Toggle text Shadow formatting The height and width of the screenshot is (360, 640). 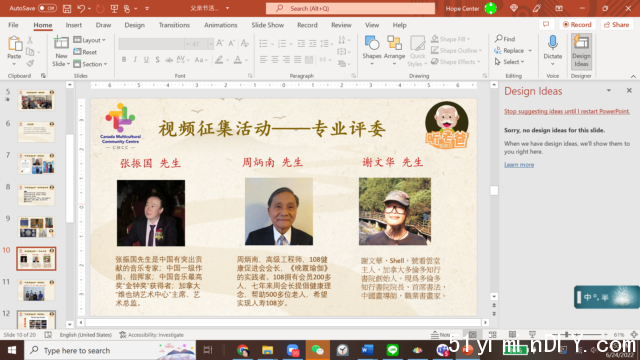(x=158, y=60)
